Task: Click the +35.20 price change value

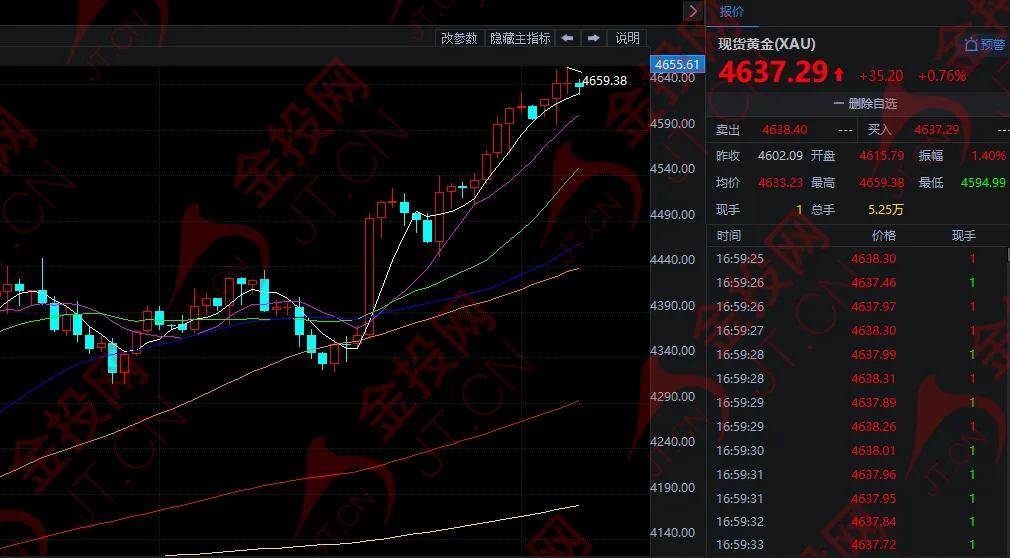Action: [x=881, y=76]
